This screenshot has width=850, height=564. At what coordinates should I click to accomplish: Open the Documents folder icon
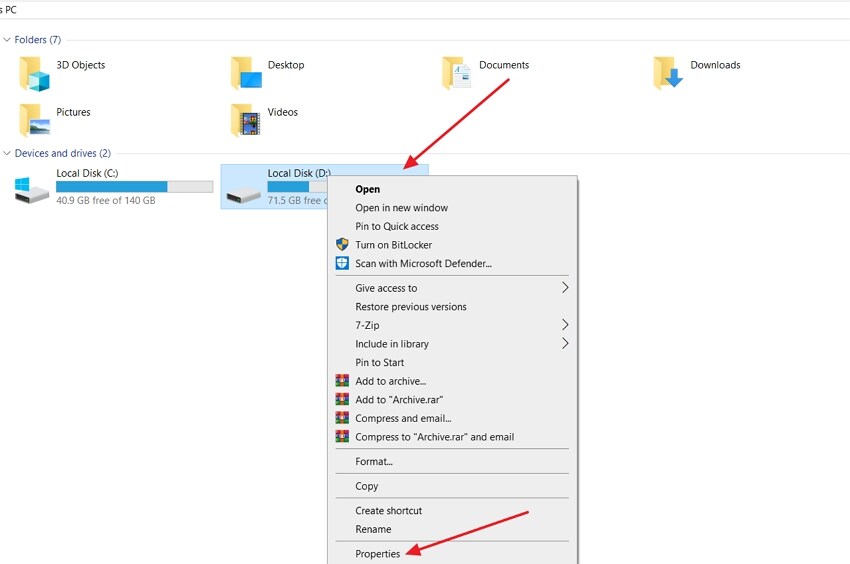tap(457, 73)
